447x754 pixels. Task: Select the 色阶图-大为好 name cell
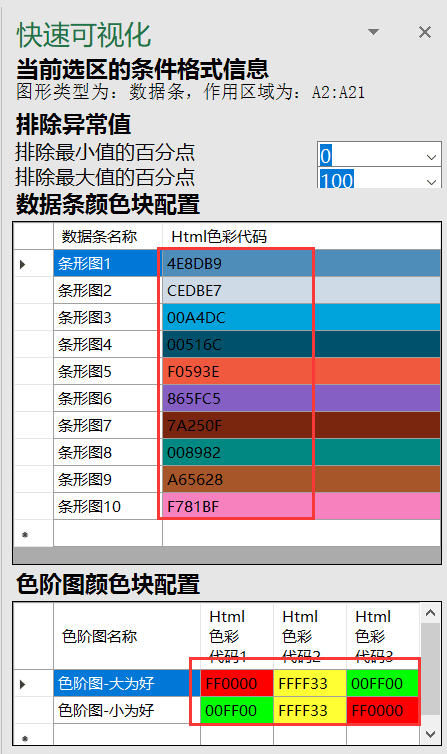127,683
